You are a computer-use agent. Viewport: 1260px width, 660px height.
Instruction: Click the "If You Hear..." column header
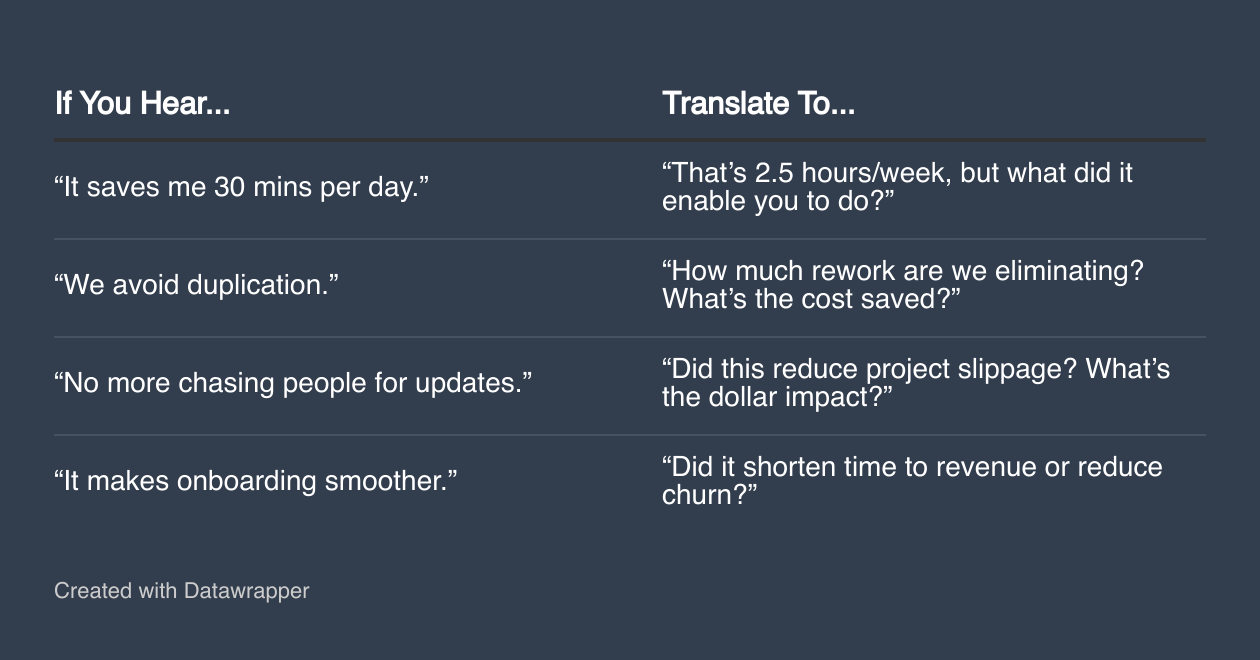point(142,103)
